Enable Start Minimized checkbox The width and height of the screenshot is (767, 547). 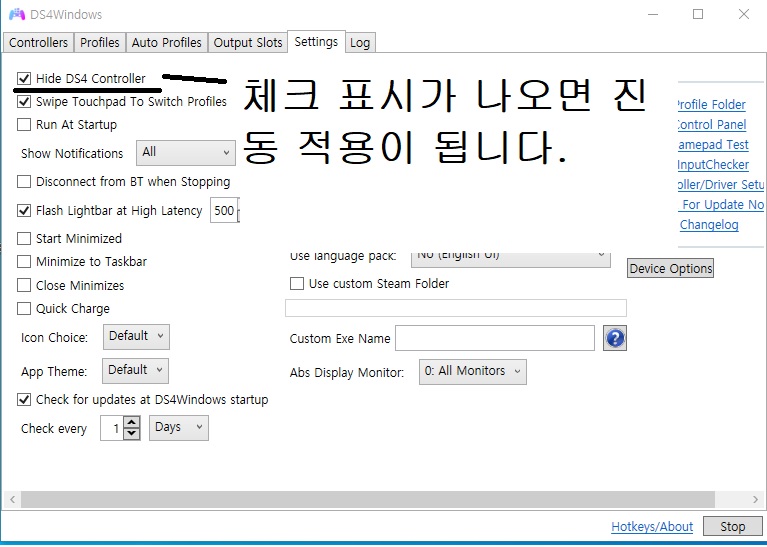[24, 239]
